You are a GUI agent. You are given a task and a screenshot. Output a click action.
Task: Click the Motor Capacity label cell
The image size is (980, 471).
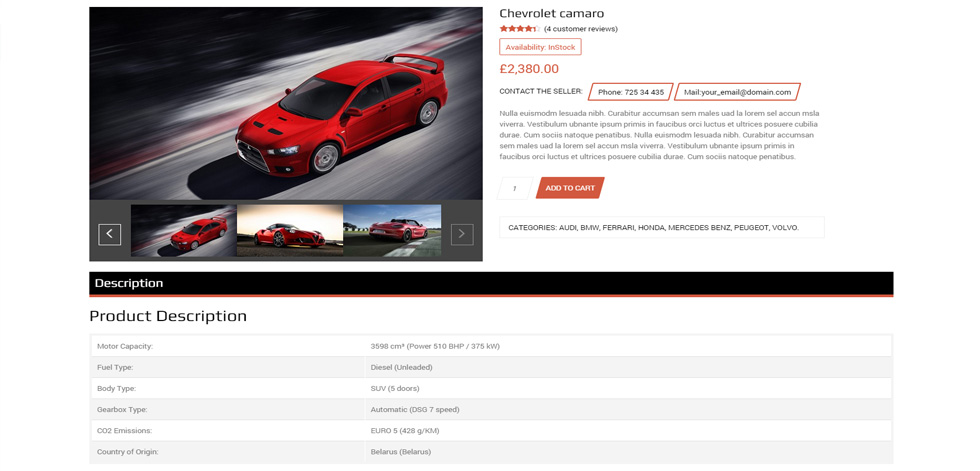tap(228, 346)
